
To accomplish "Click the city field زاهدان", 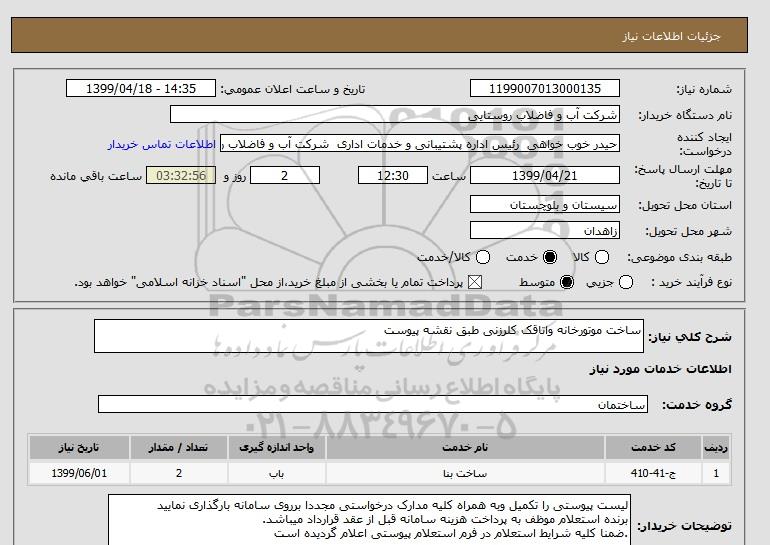I will click(x=545, y=230).
